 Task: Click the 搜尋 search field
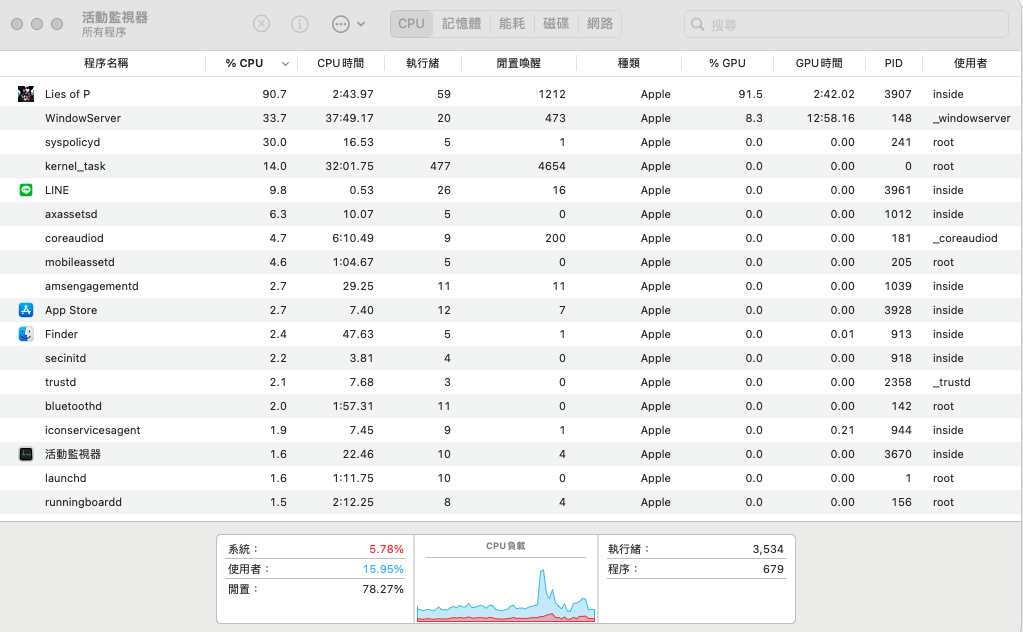(846, 24)
